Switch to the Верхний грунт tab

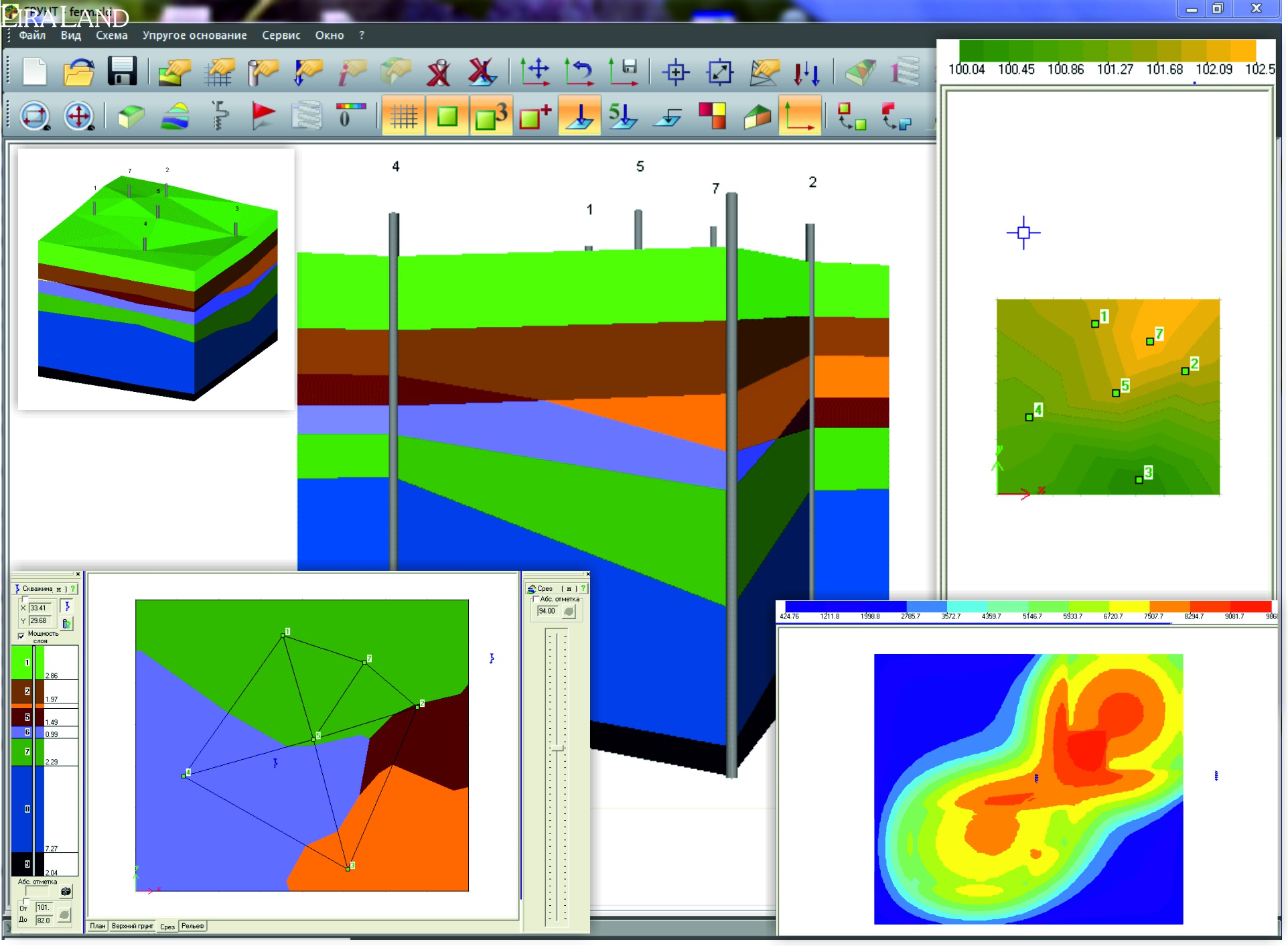coord(132,926)
